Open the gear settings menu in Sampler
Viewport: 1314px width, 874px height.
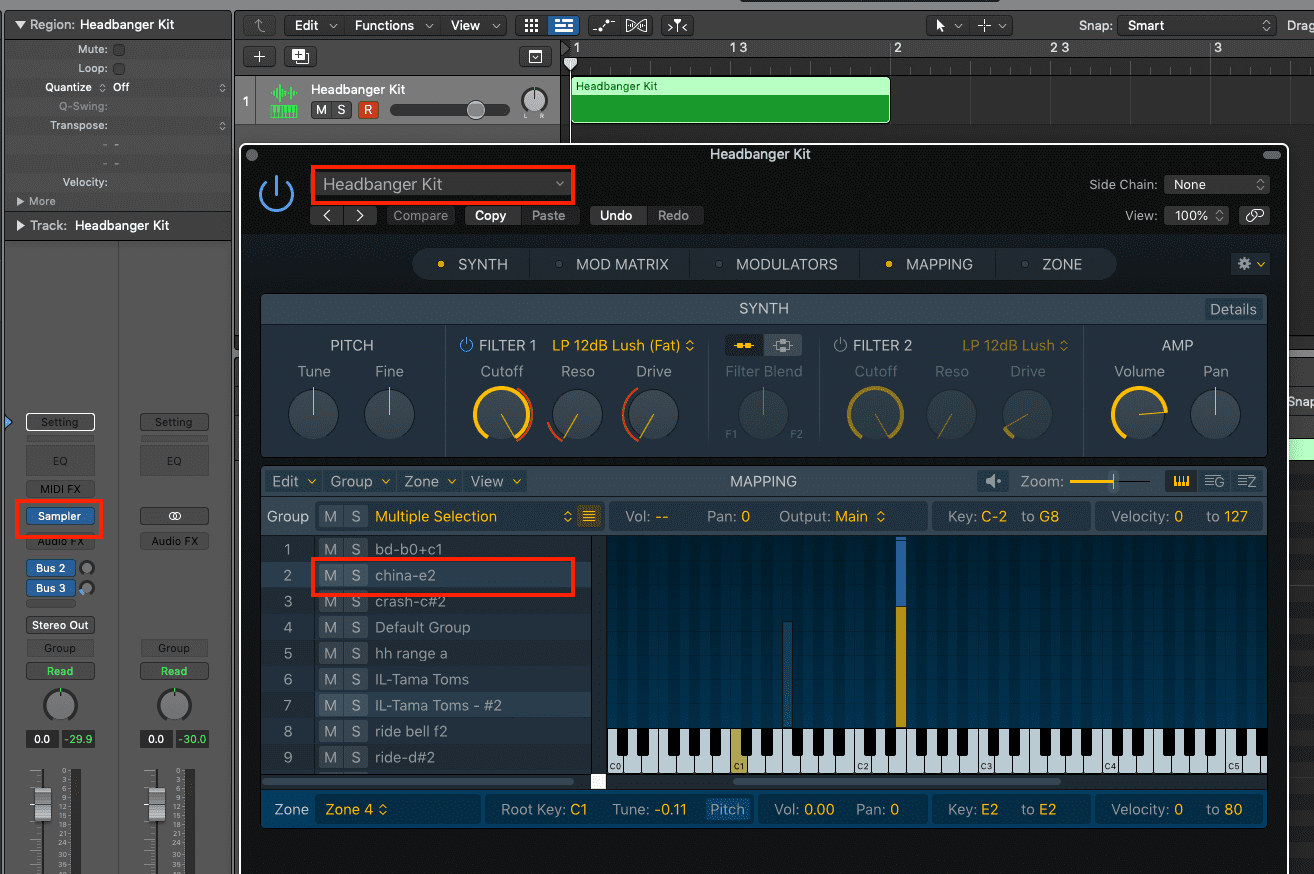(1251, 264)
